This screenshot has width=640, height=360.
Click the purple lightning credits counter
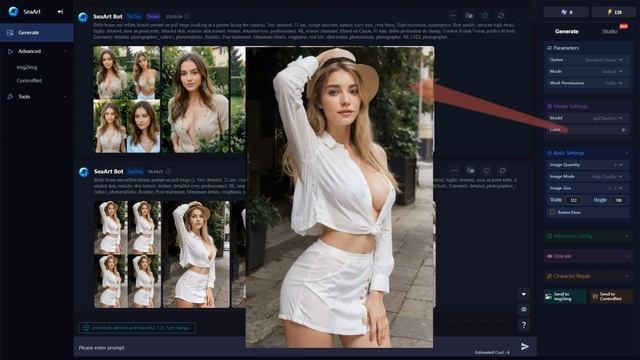[566, 12]
